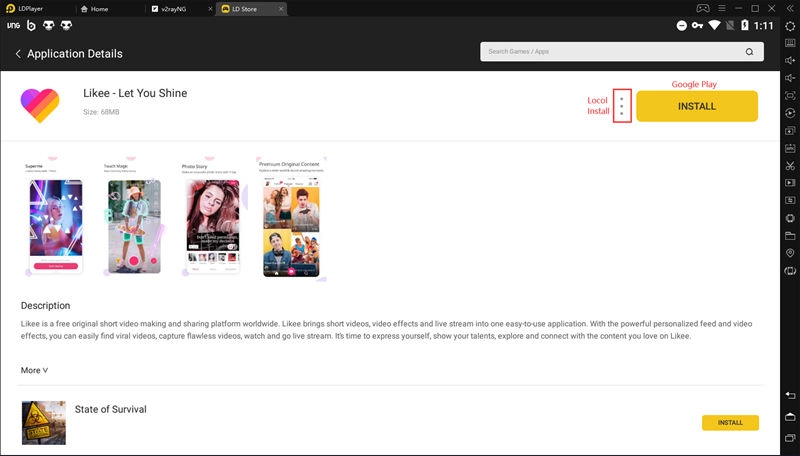The height and width of the screenshot is (456, 800).
Task: Install State of Survival
Action: [x=730, y=422]
